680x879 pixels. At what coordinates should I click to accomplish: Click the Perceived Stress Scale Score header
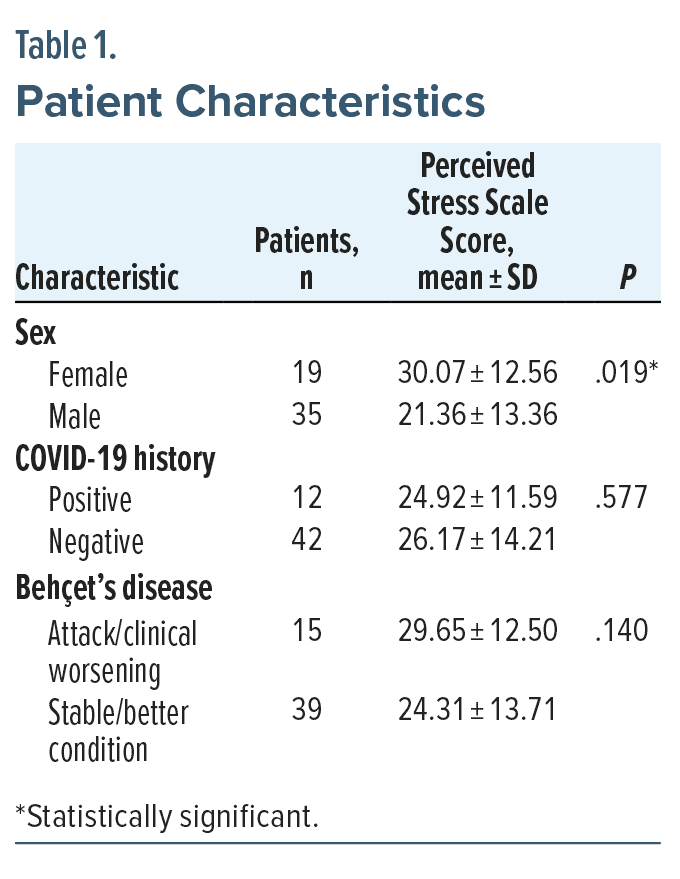(477, 222)
